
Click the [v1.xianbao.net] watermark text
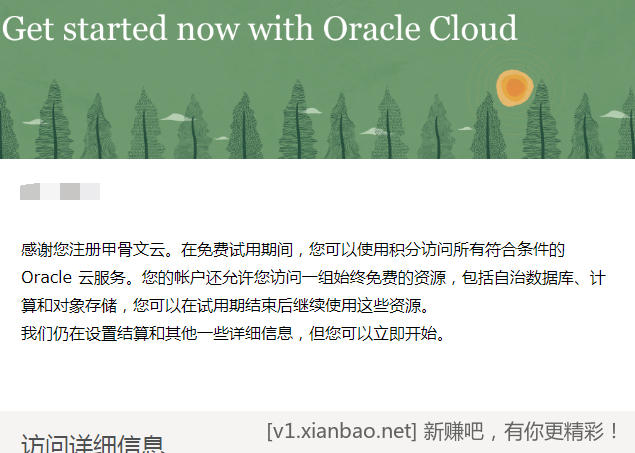pos(340,431)
